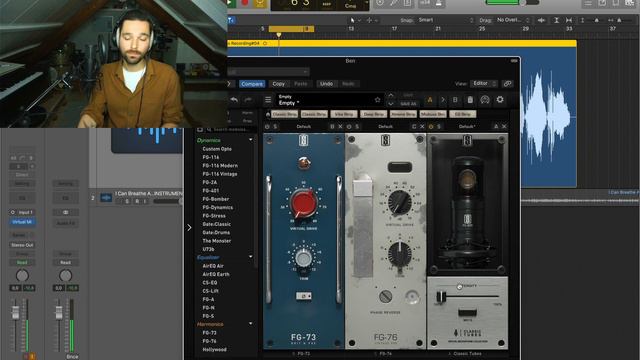Toggle the yellow Cycle button in transport

coord(260,3)
